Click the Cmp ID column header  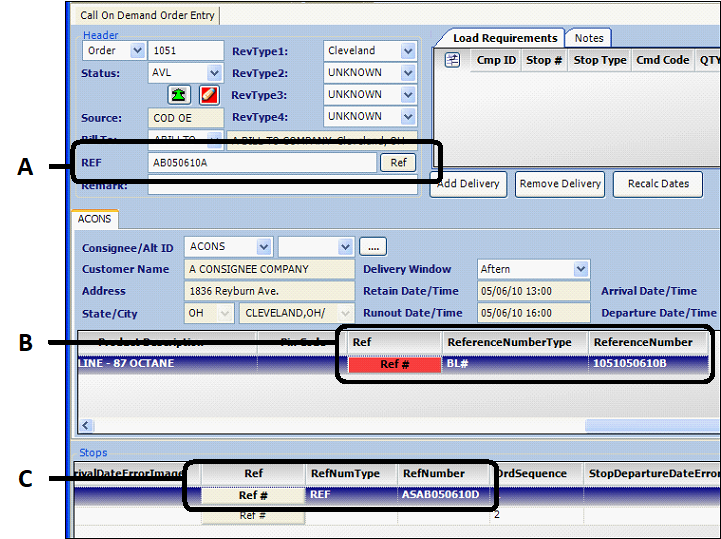point(496,60)
